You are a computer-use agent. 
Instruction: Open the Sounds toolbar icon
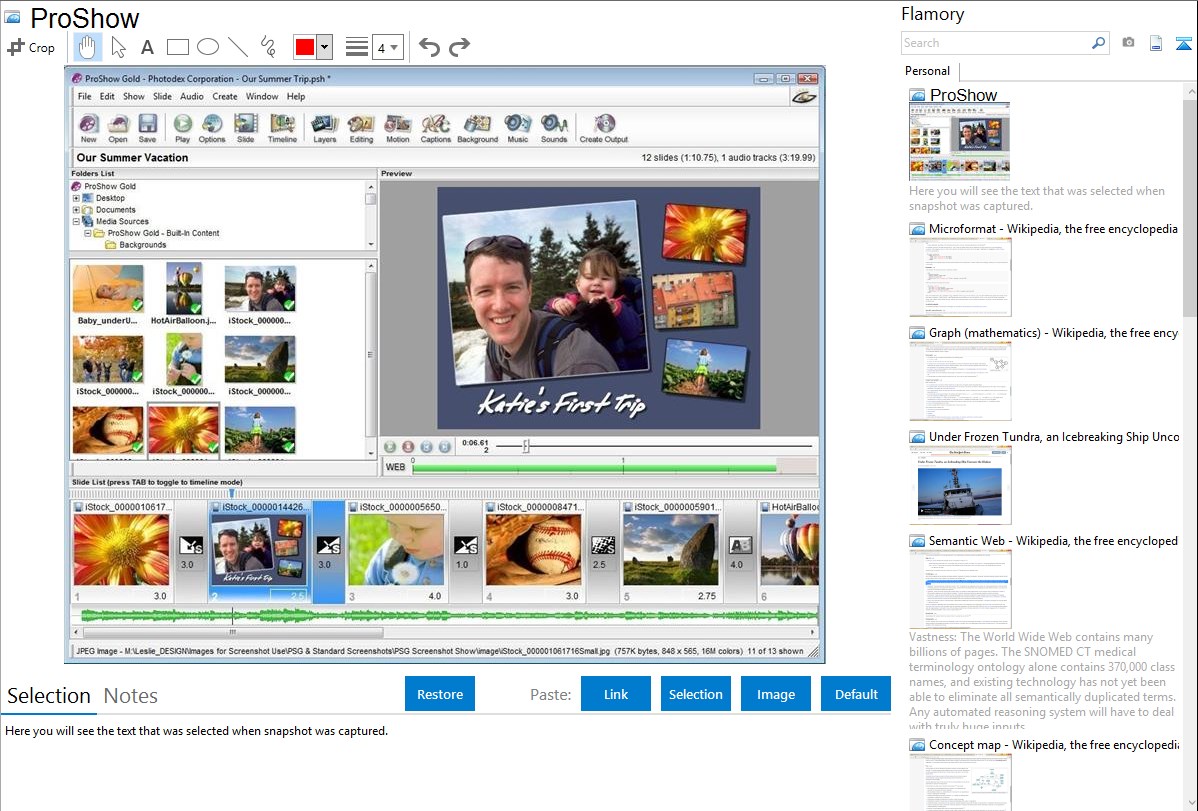pyautogui.click(x=554, y=128)
